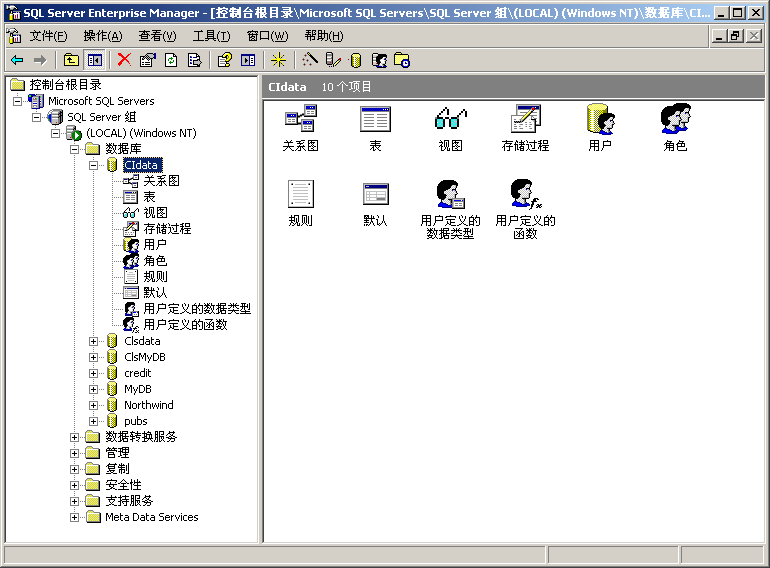This screenshot has width=770, height=568.
Task: Expand the Northwind database node
Action: tap(93, 406)
